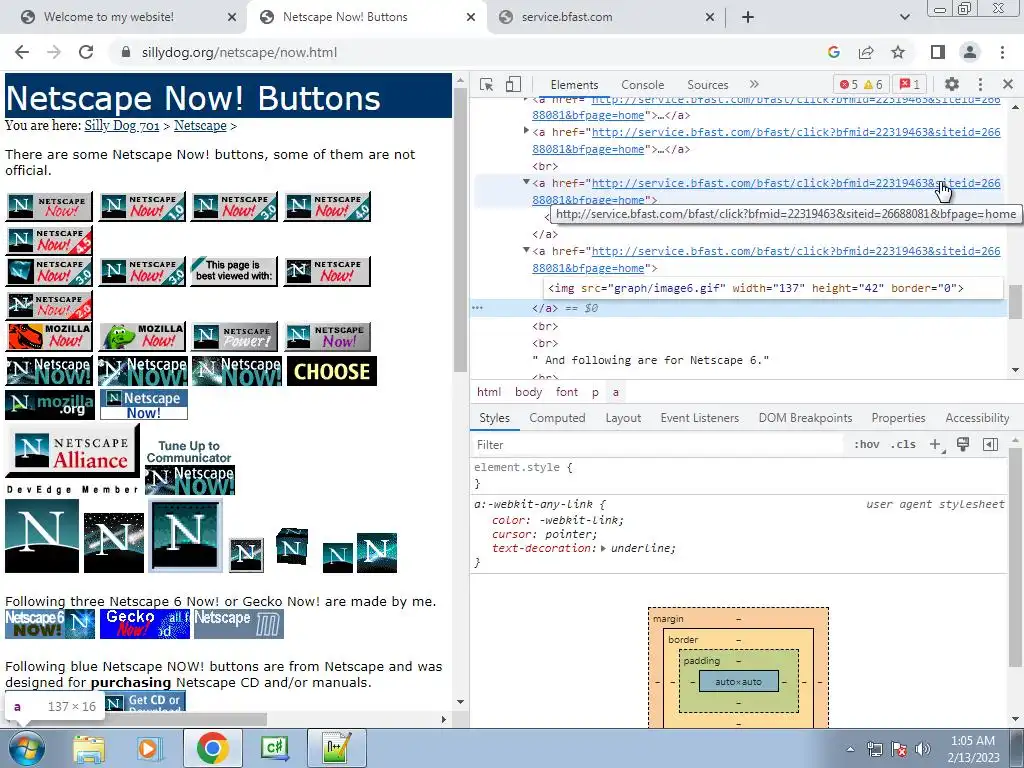Open the Properties tab
The height and width of the screenshot is (768, 1024).
pyautogui.click(x=898, y=418)
